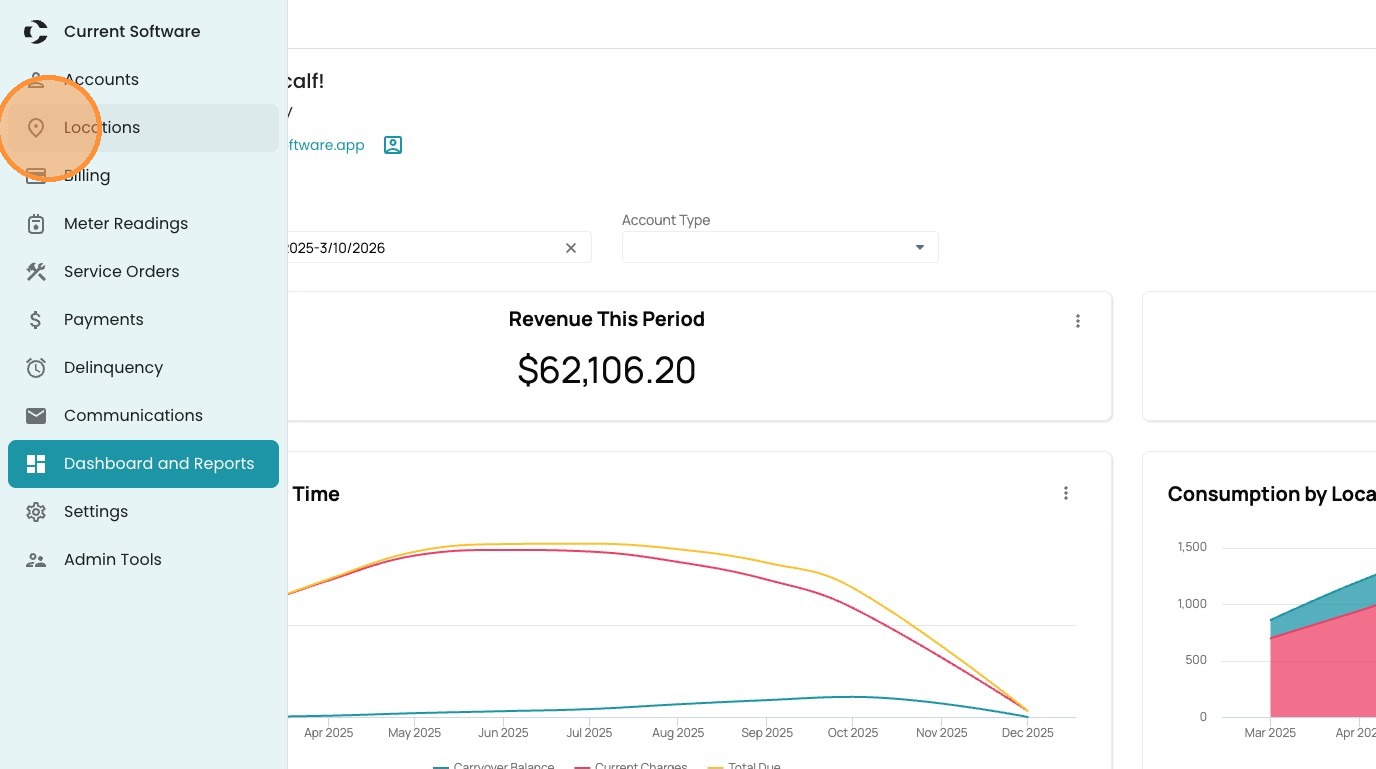Click inside the date range field

tap(420, 248)
